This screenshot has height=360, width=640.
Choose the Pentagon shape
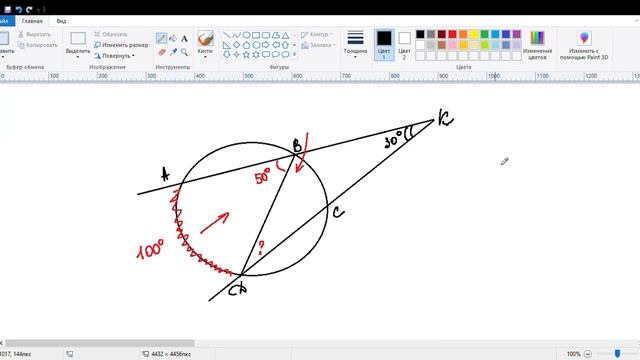click(x=246, y=45)
